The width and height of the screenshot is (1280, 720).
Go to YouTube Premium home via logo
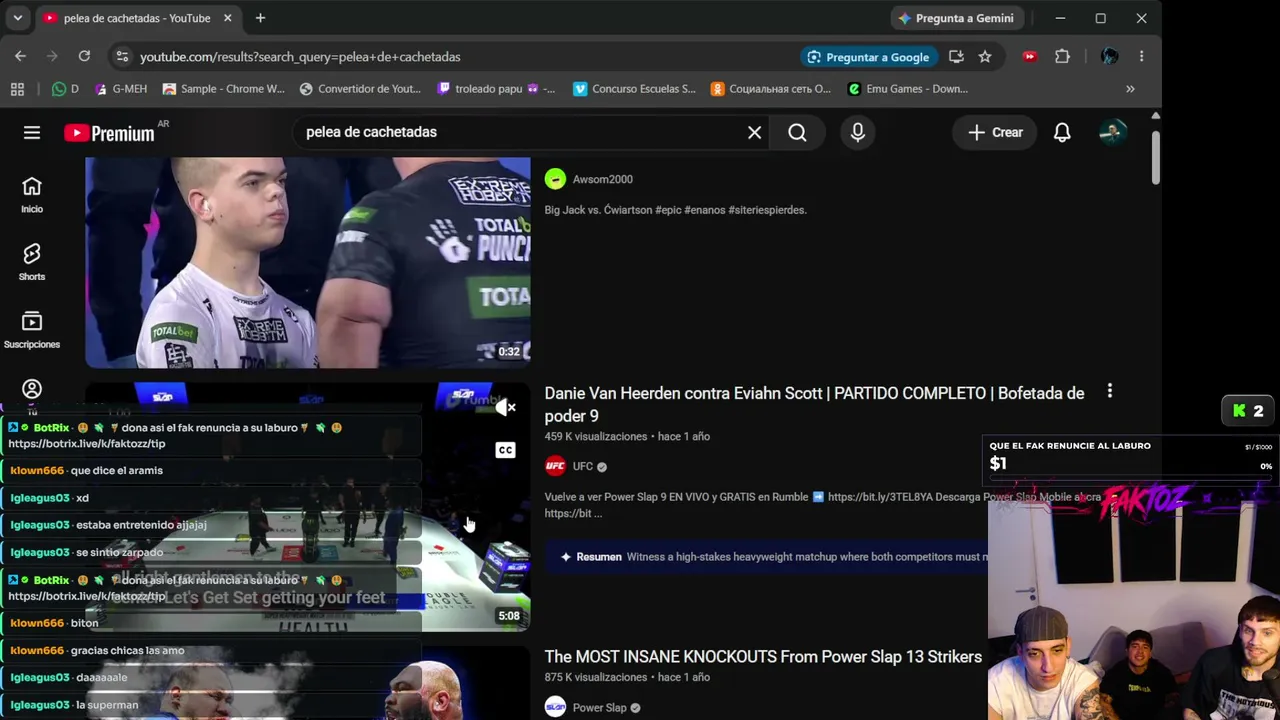109,133
